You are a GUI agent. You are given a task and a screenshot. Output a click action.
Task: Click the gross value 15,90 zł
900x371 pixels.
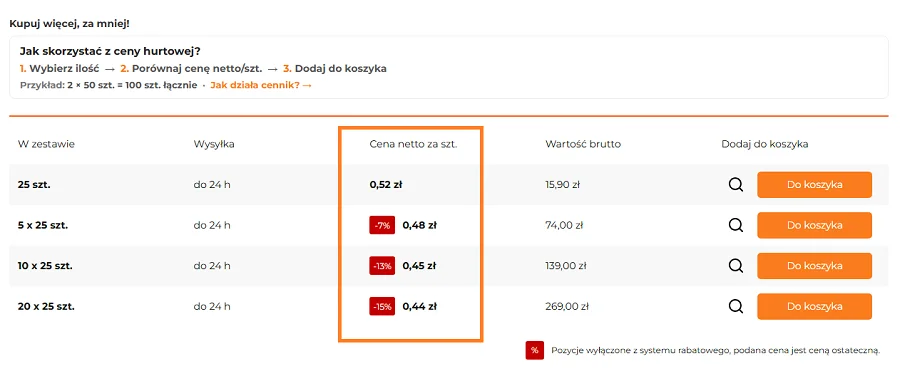click(562, 185)
